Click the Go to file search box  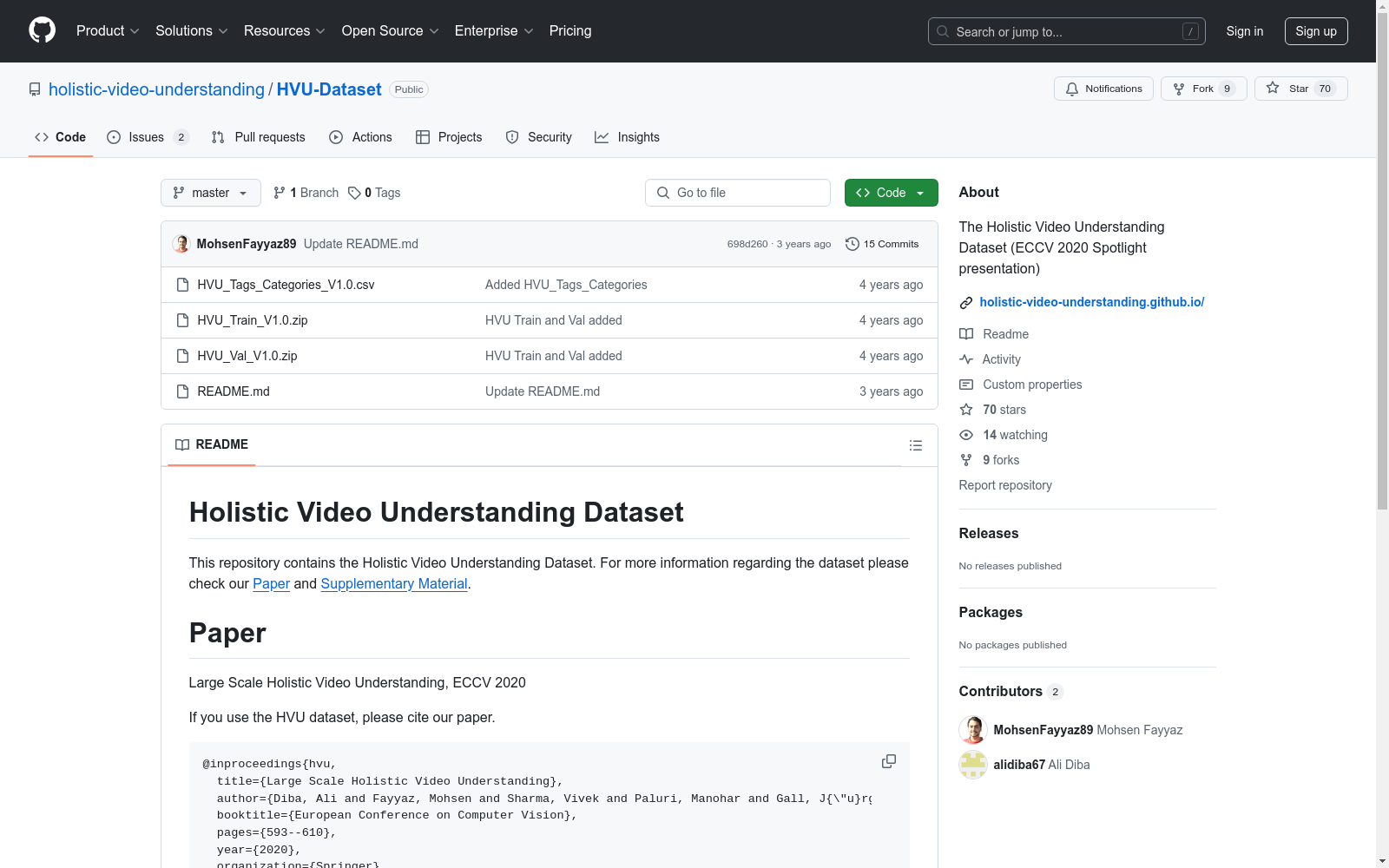point(738,193)
